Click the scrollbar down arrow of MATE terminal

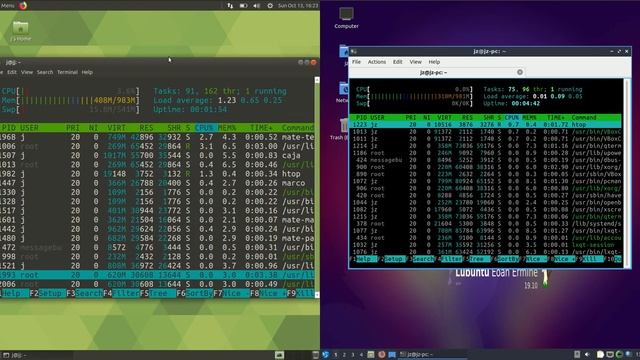[317, 294]
